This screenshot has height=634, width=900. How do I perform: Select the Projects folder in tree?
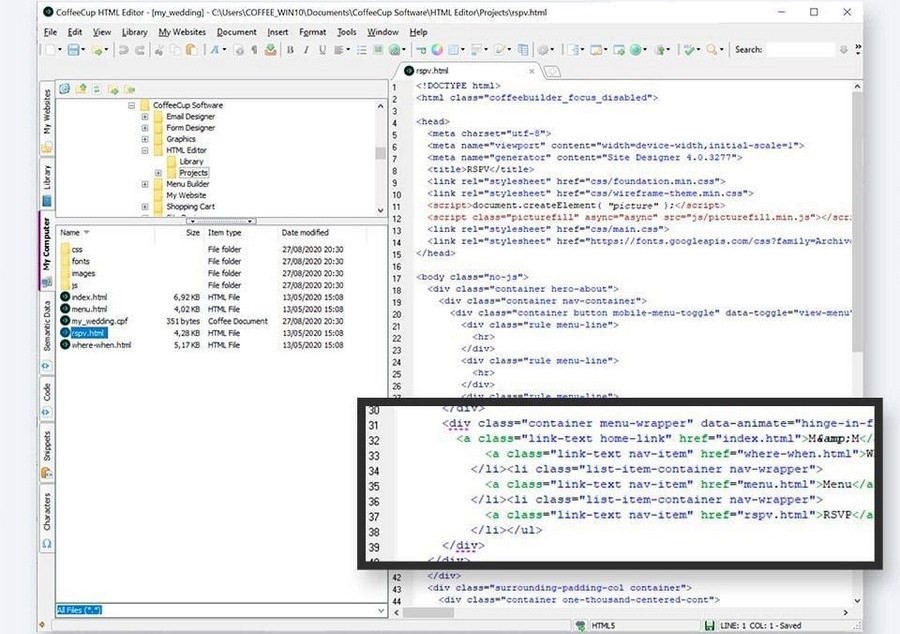click(193, 173)
